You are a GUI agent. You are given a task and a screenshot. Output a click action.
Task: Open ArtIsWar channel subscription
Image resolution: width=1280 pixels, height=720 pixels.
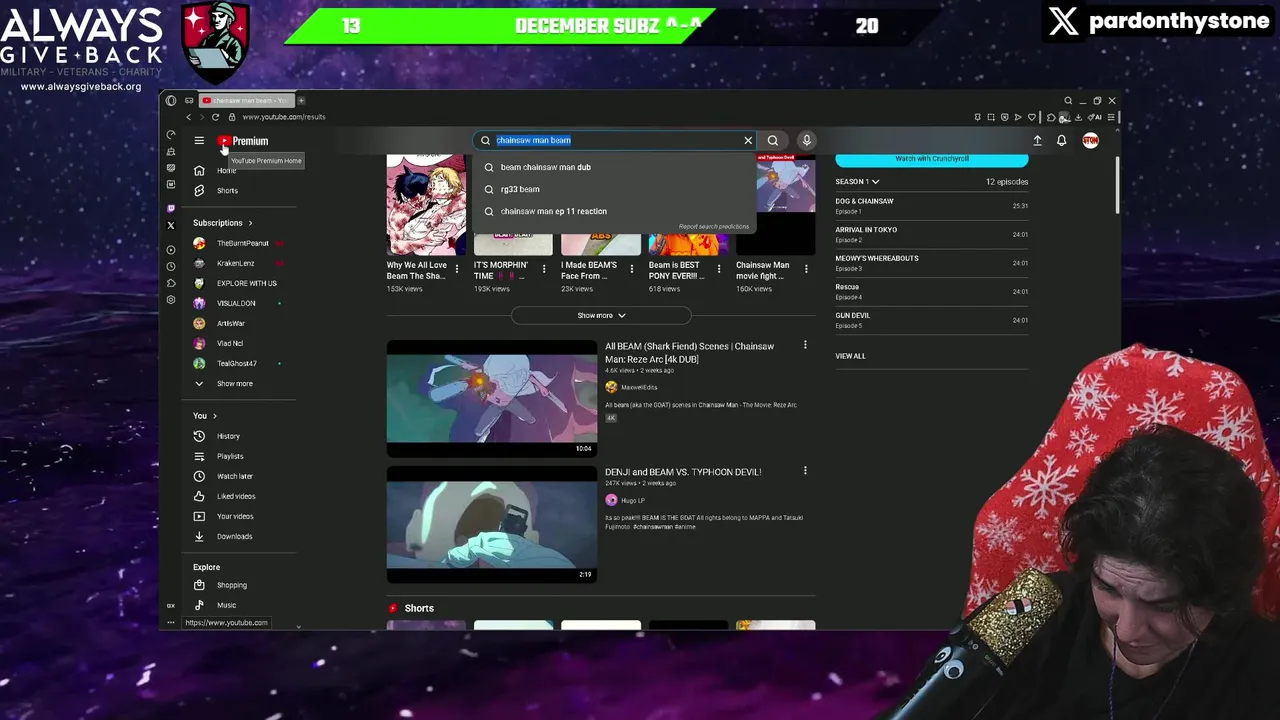pos(231,323)
